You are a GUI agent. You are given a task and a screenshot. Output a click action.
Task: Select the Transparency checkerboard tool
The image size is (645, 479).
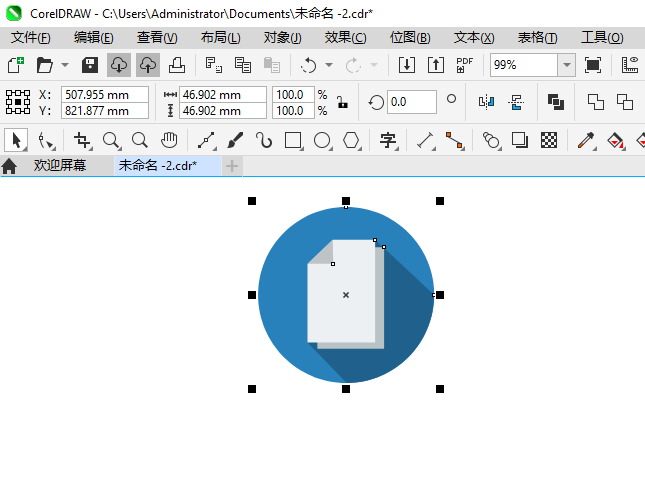[x=549, y=140]
